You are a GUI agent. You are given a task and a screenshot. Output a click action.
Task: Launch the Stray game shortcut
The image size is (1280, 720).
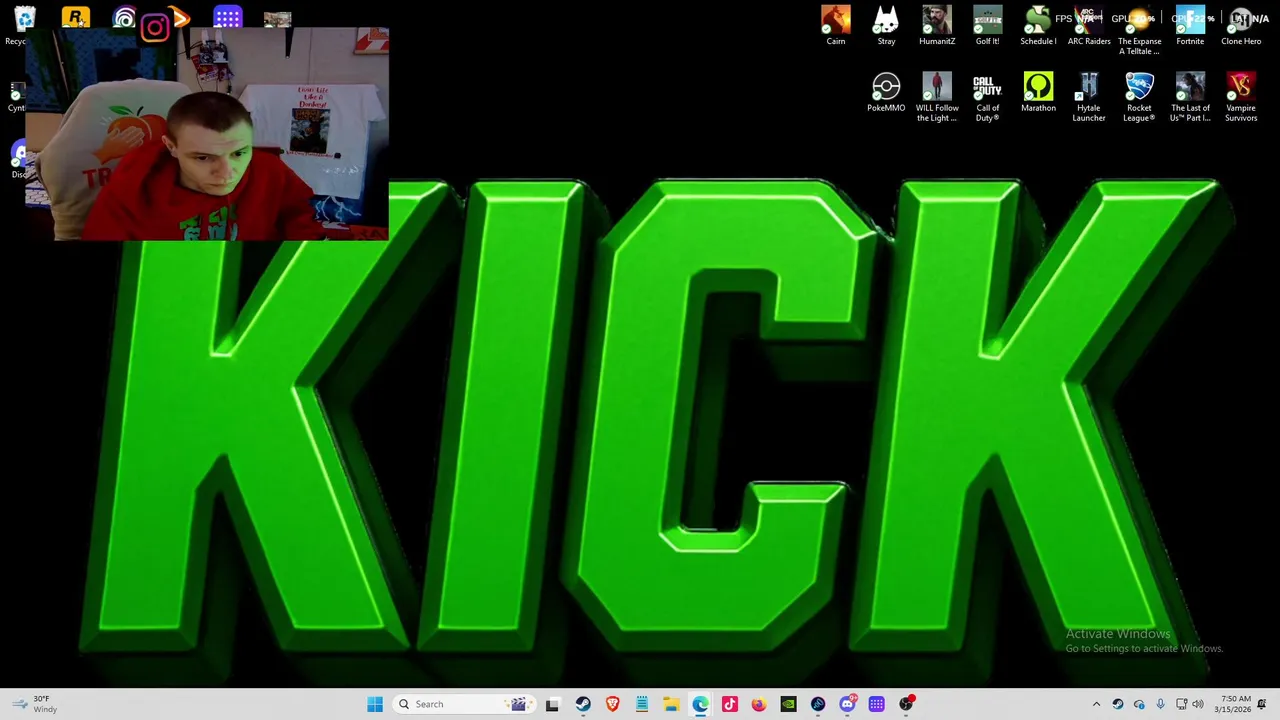[x=886, y=25]
